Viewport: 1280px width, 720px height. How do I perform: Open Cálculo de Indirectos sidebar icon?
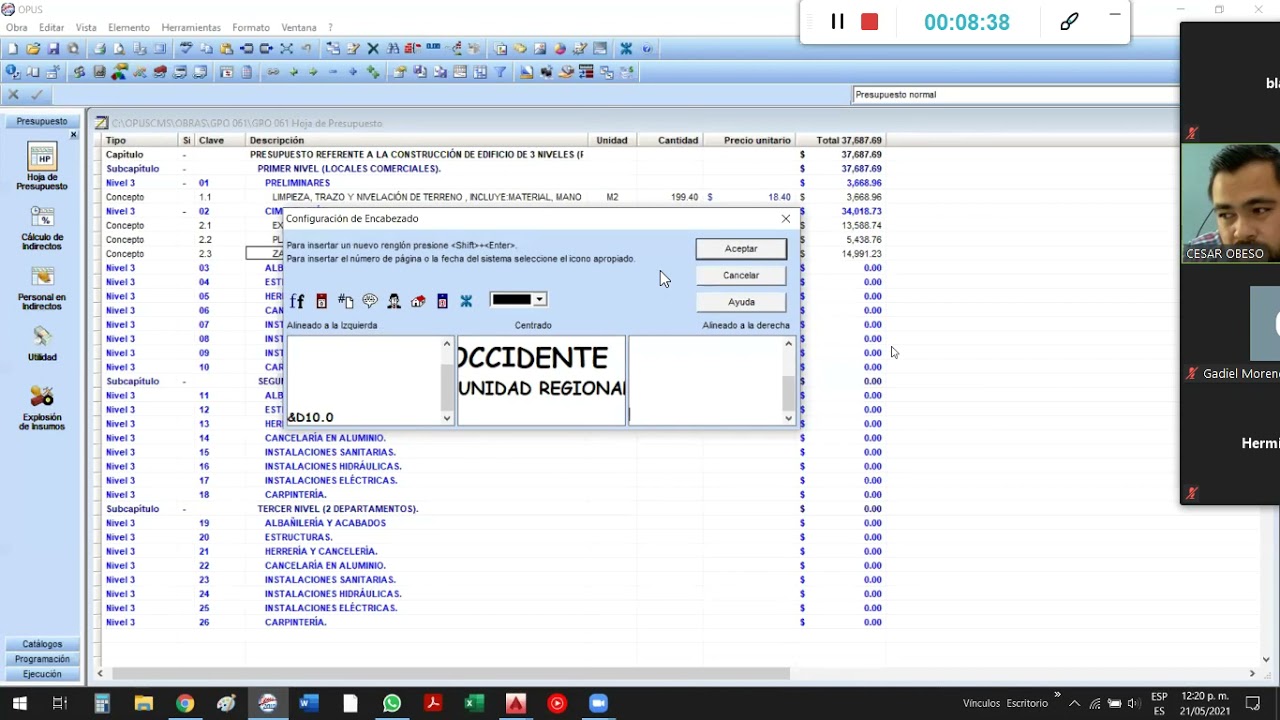click(42, 228)
